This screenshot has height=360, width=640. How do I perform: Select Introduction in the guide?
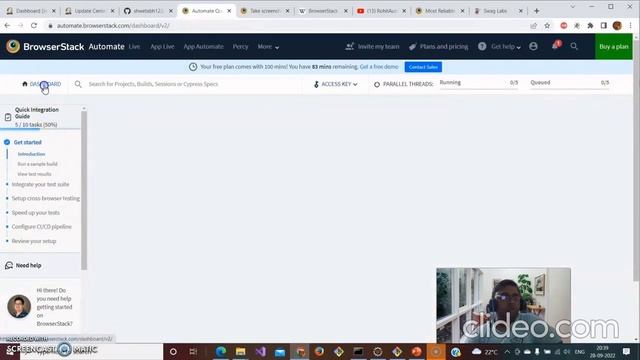click(31, 154)
